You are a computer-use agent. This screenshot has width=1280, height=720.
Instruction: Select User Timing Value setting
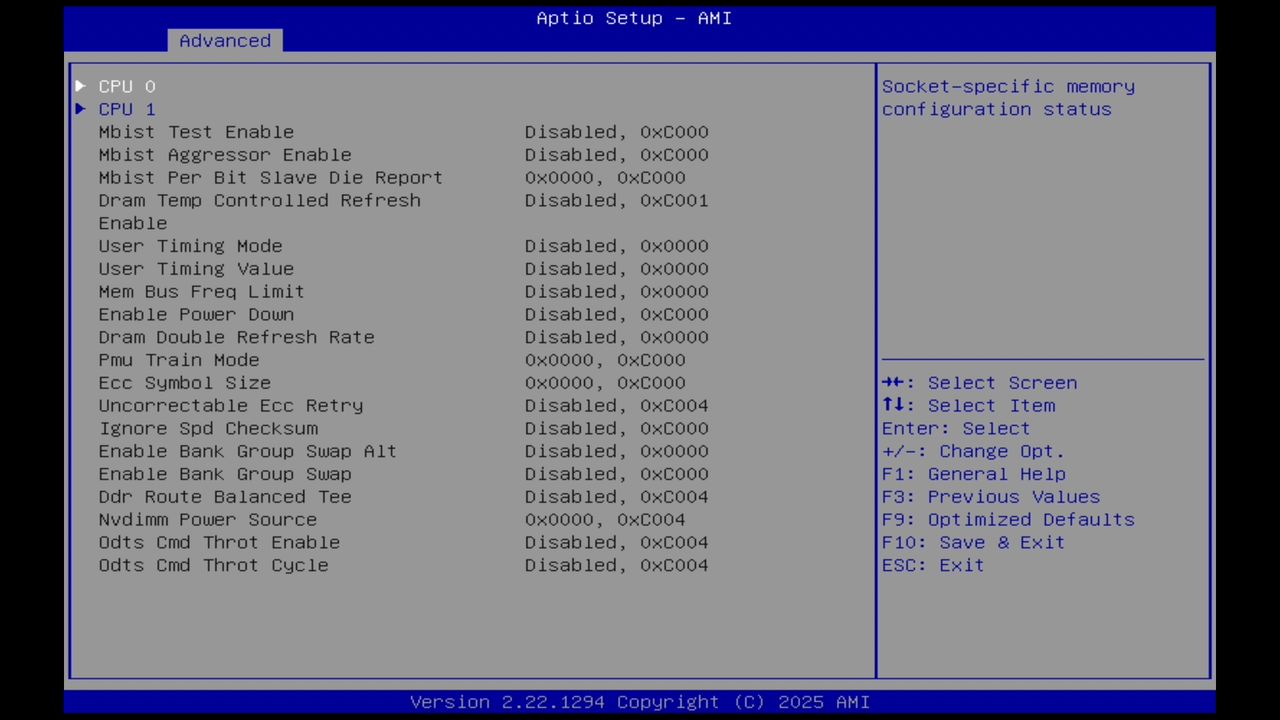[196, 268]
